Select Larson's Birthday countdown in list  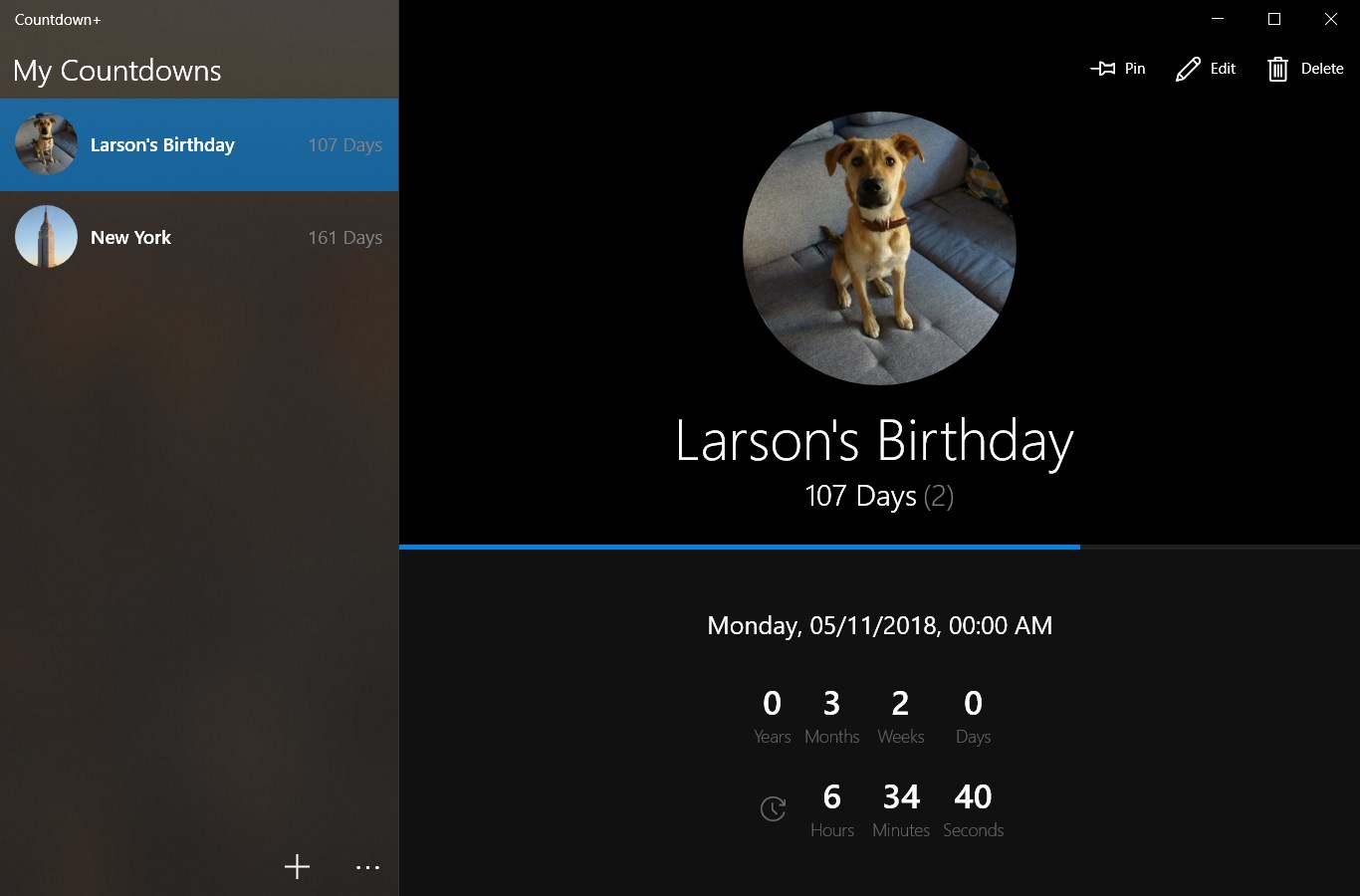[x=199, y=144]
